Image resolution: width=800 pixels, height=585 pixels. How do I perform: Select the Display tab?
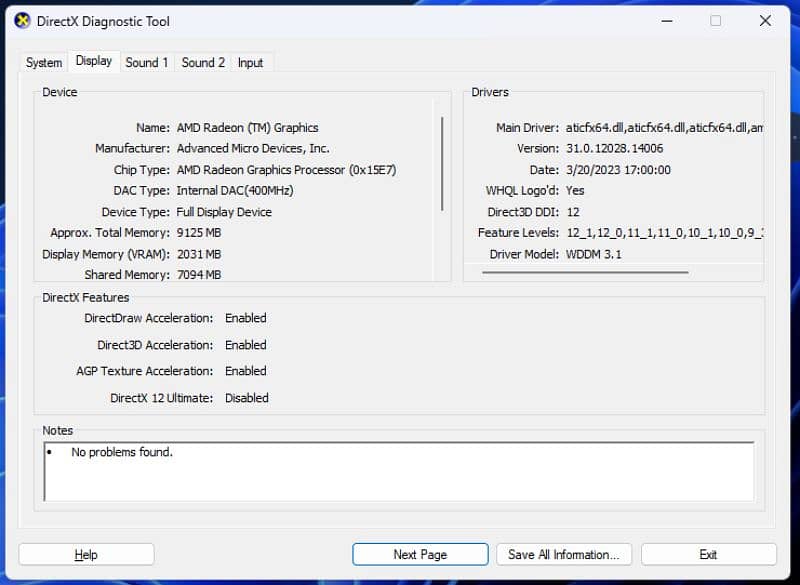pyautogui.click(x=94, y=61)
